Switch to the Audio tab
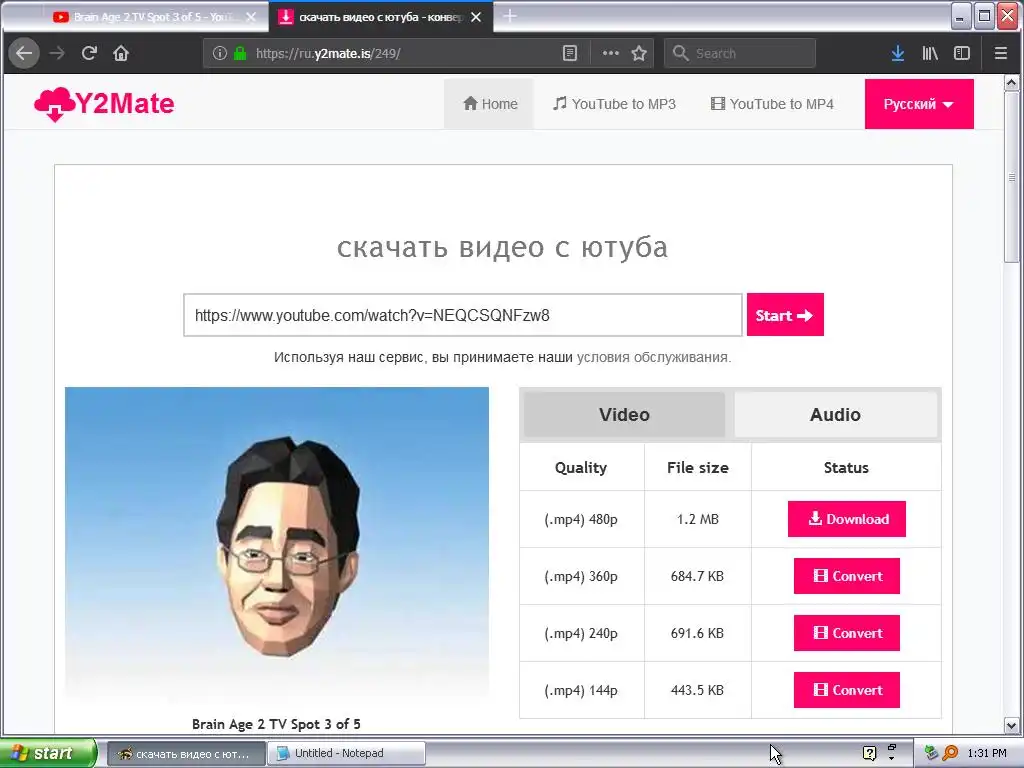This screenshot has height=768, width=1024. point(835,415)
